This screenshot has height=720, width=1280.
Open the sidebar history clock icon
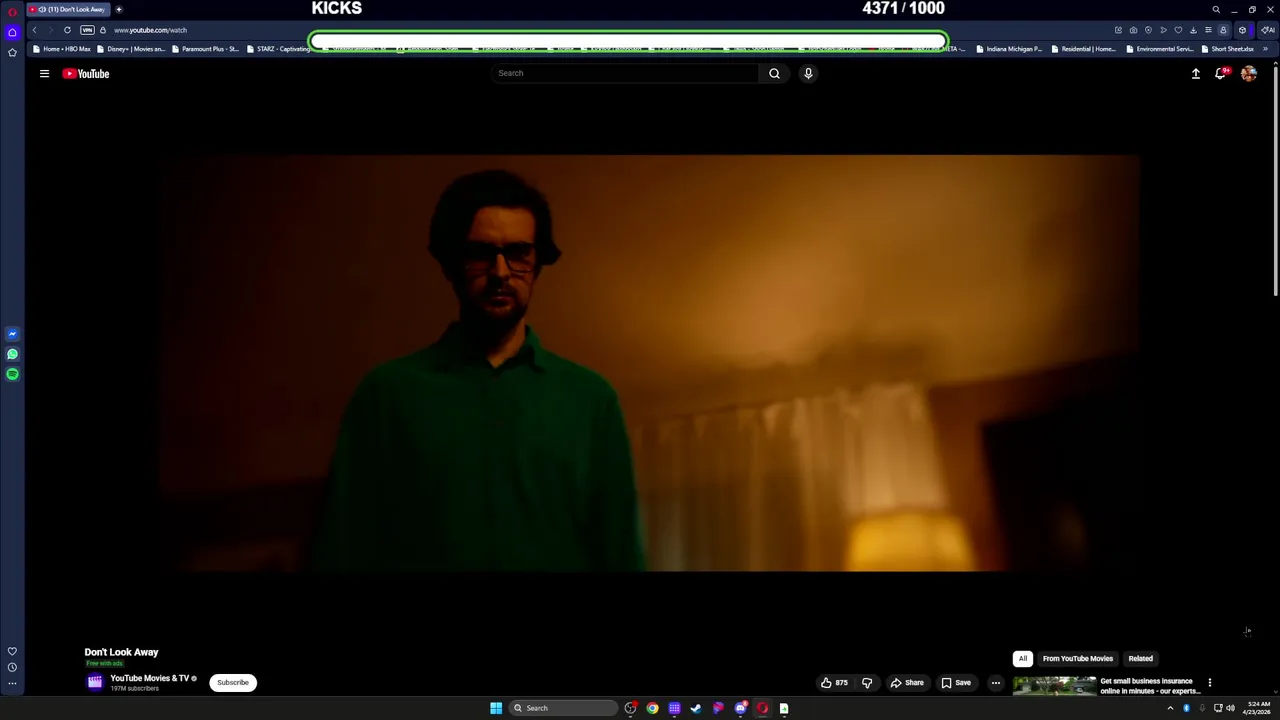pos(12,667)
